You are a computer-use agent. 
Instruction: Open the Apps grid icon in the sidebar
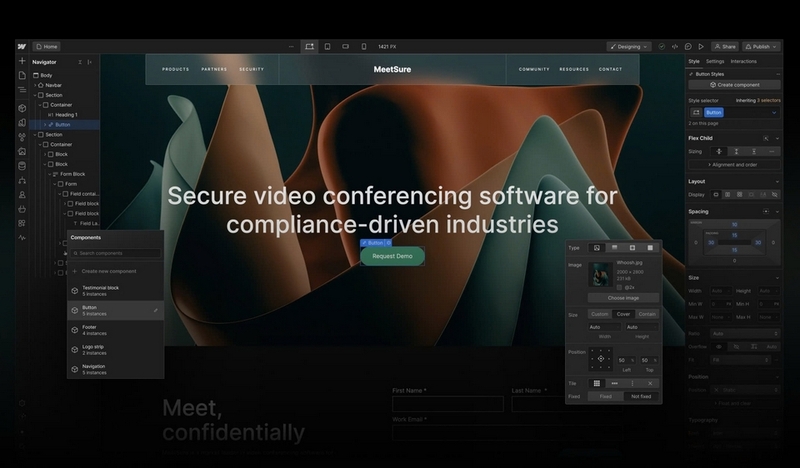click(x=22, y=223)
